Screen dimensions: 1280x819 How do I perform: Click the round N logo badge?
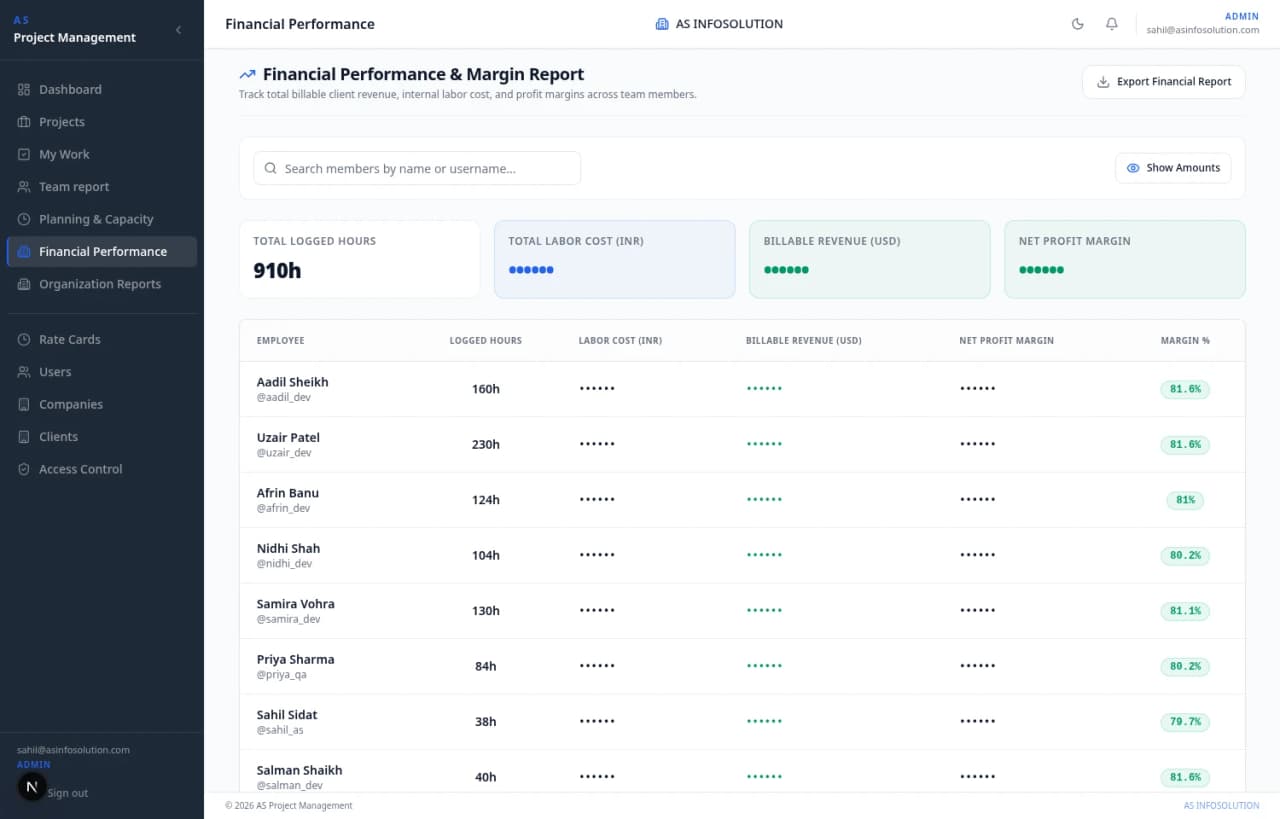[x=32, y=787]
